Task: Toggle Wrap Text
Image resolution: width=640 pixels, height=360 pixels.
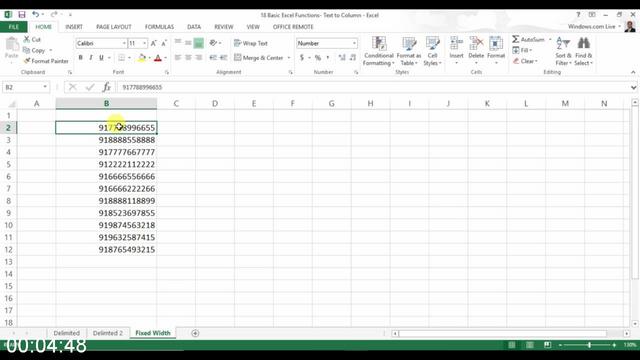Action: click(x=251, y=43)
